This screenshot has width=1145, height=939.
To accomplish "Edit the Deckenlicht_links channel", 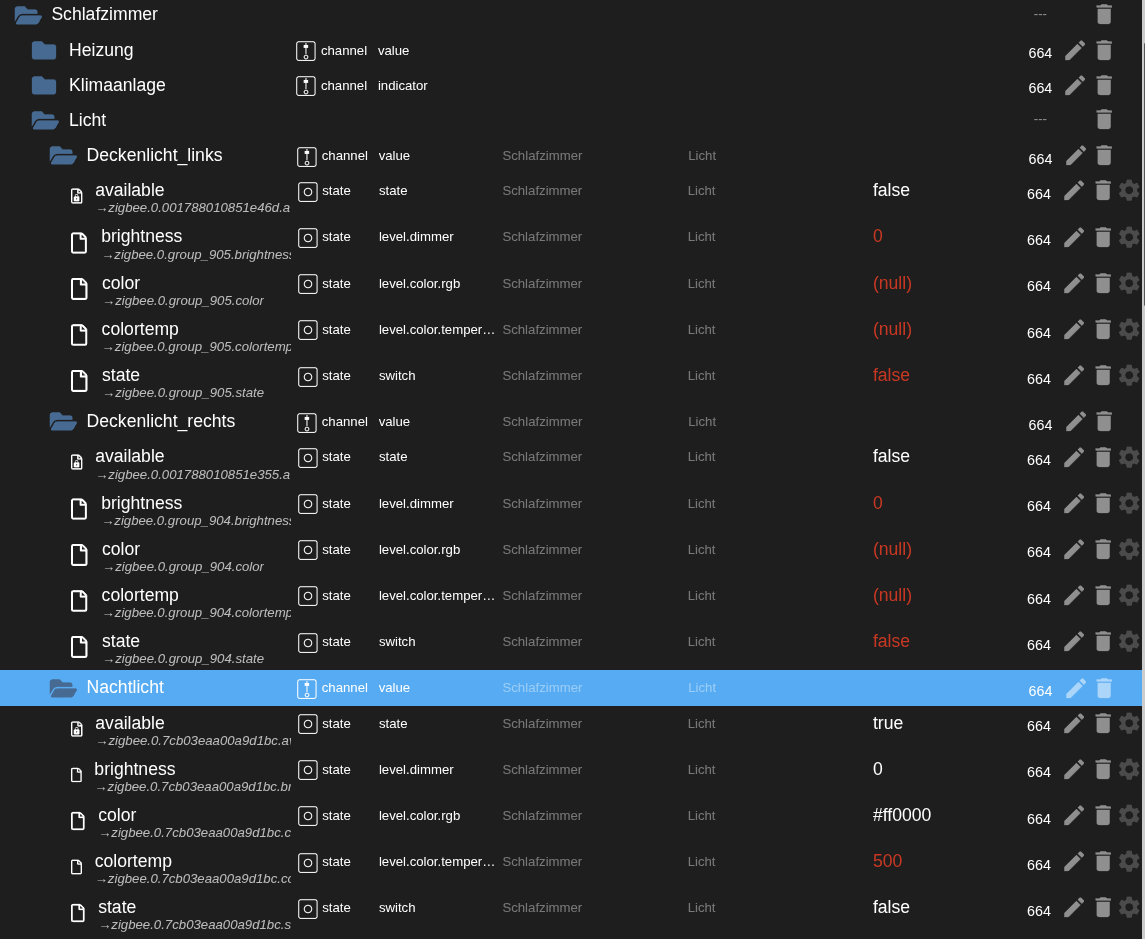I will tap(1075, 156).
